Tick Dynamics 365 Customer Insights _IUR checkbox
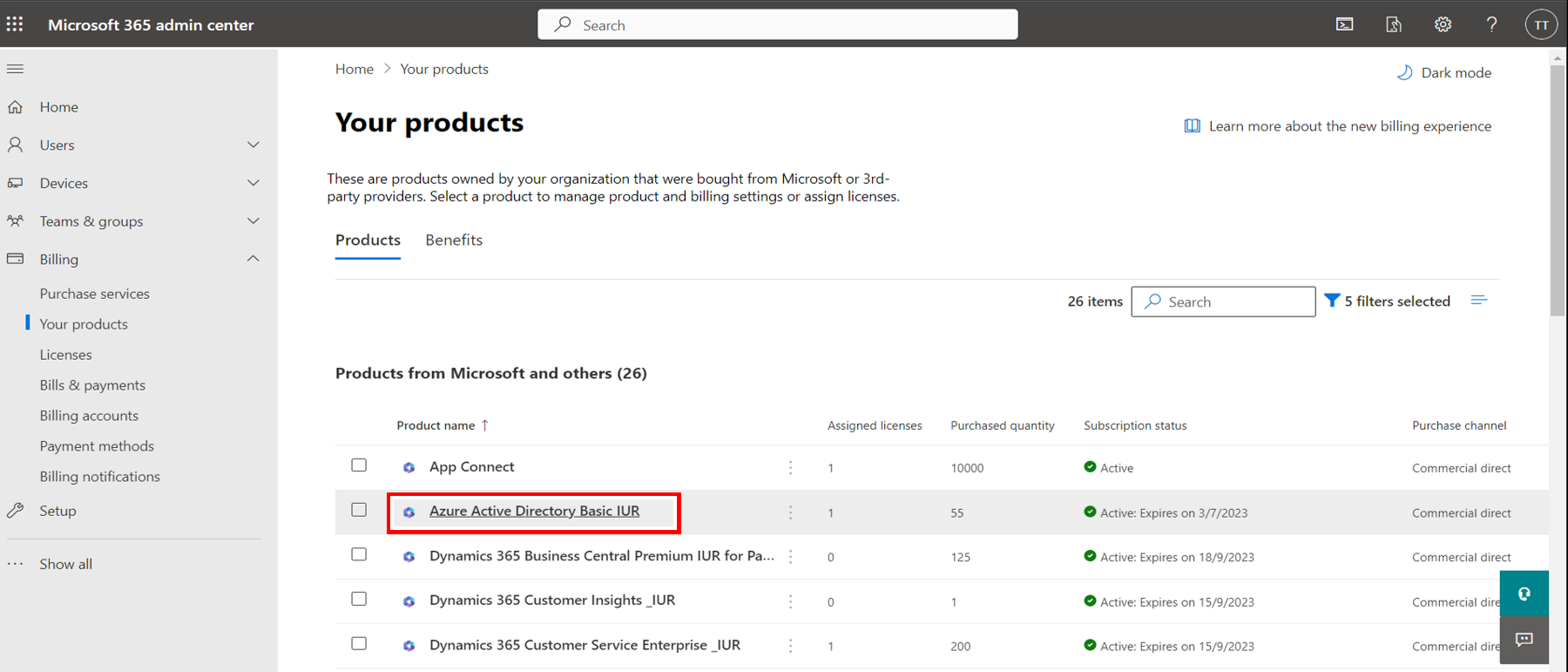1568x672 pixels. click(x=359, y=599)
